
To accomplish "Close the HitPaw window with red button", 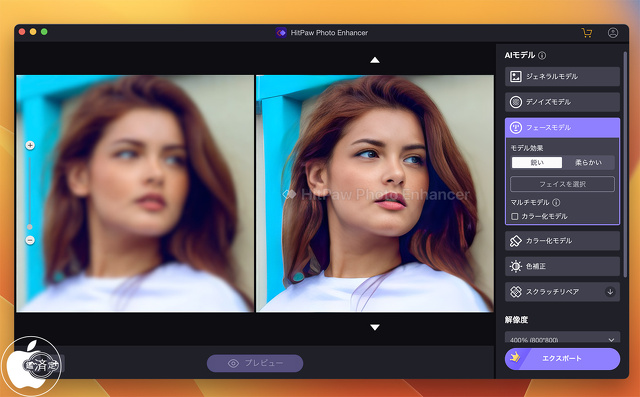I will point(22,32).
